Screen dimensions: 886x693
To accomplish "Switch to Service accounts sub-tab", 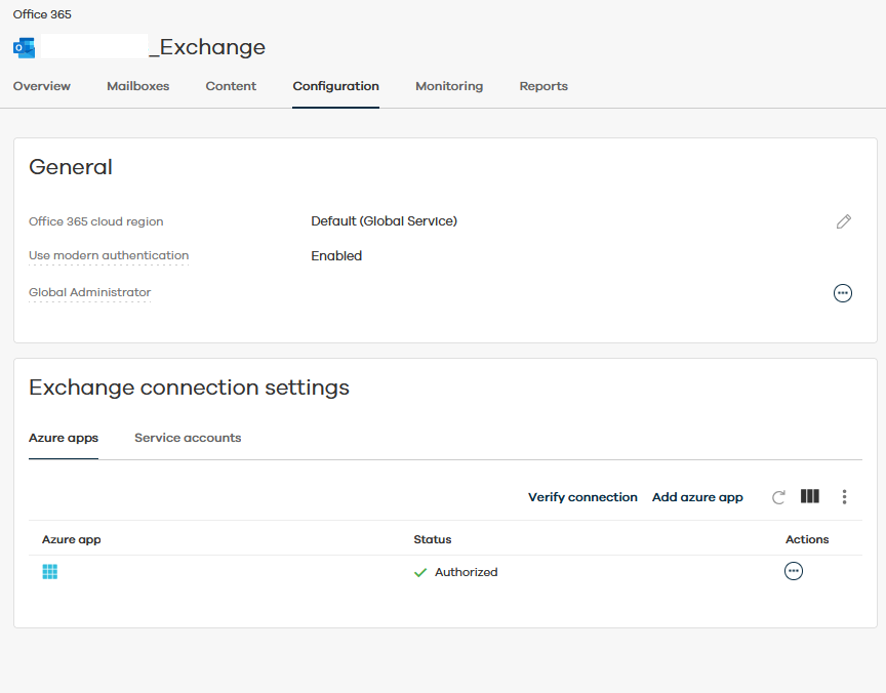I will 188,438.
